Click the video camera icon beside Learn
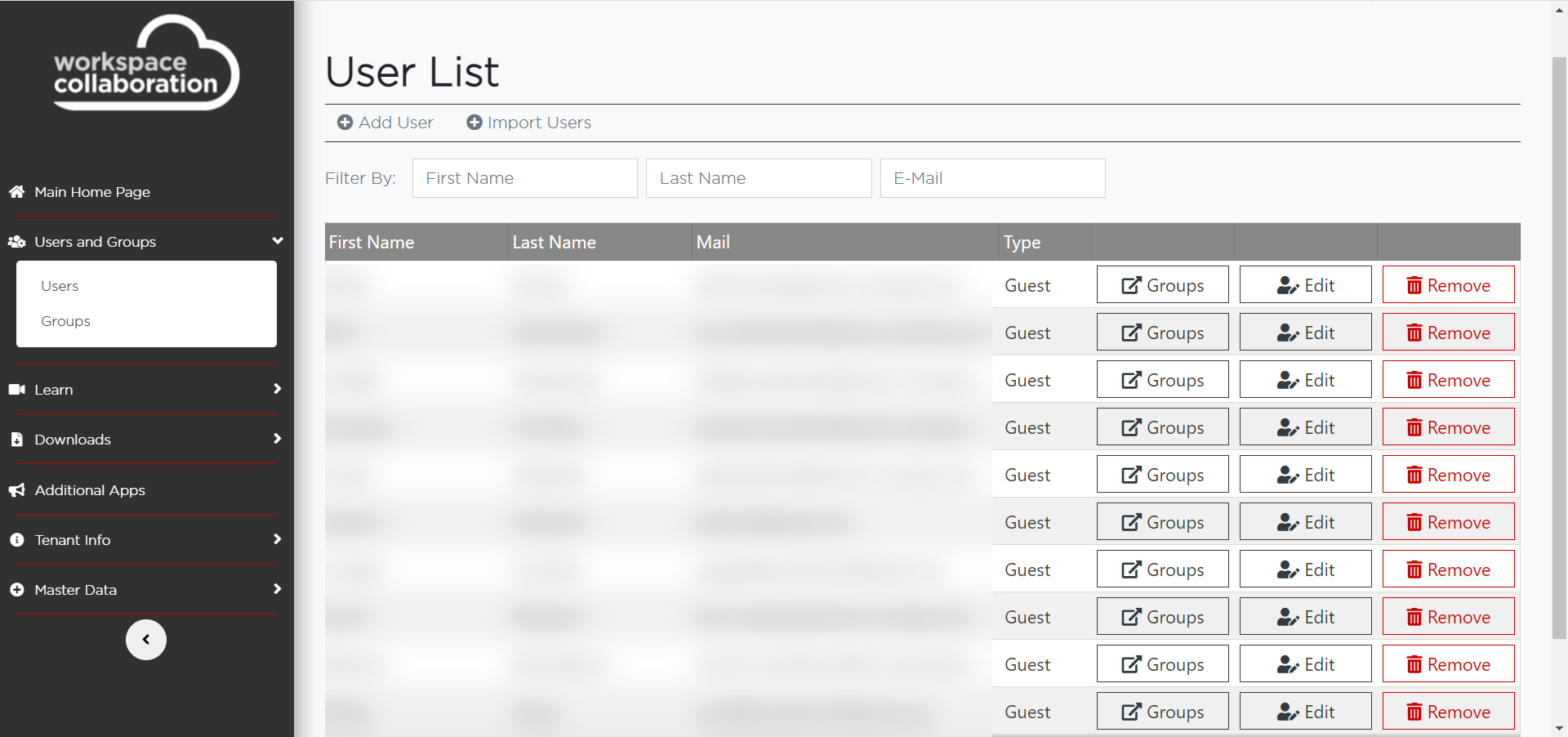The image size is (1568, 737). [x=16, y=390]
